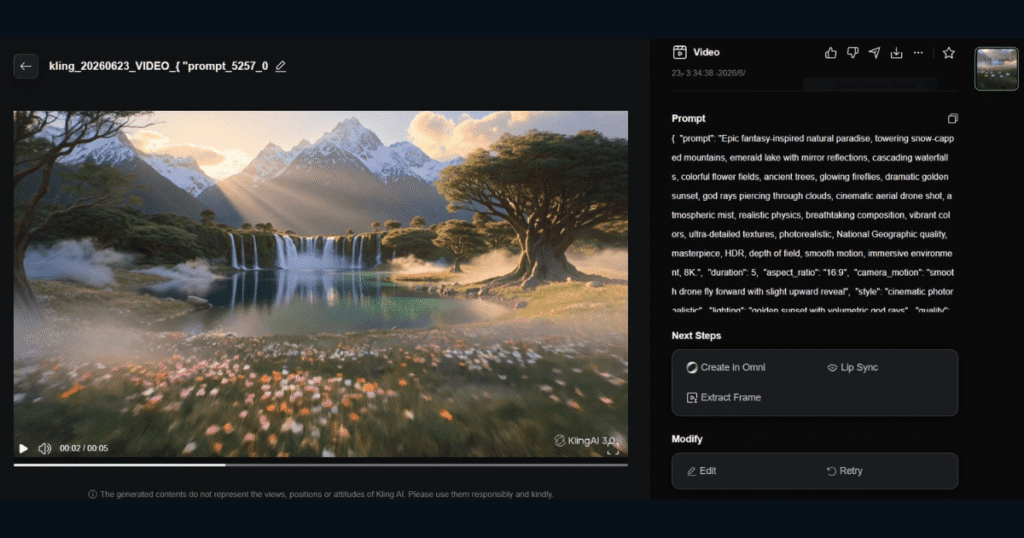Favorite the video with star icon
The image size is (1024, 538).
949,53
